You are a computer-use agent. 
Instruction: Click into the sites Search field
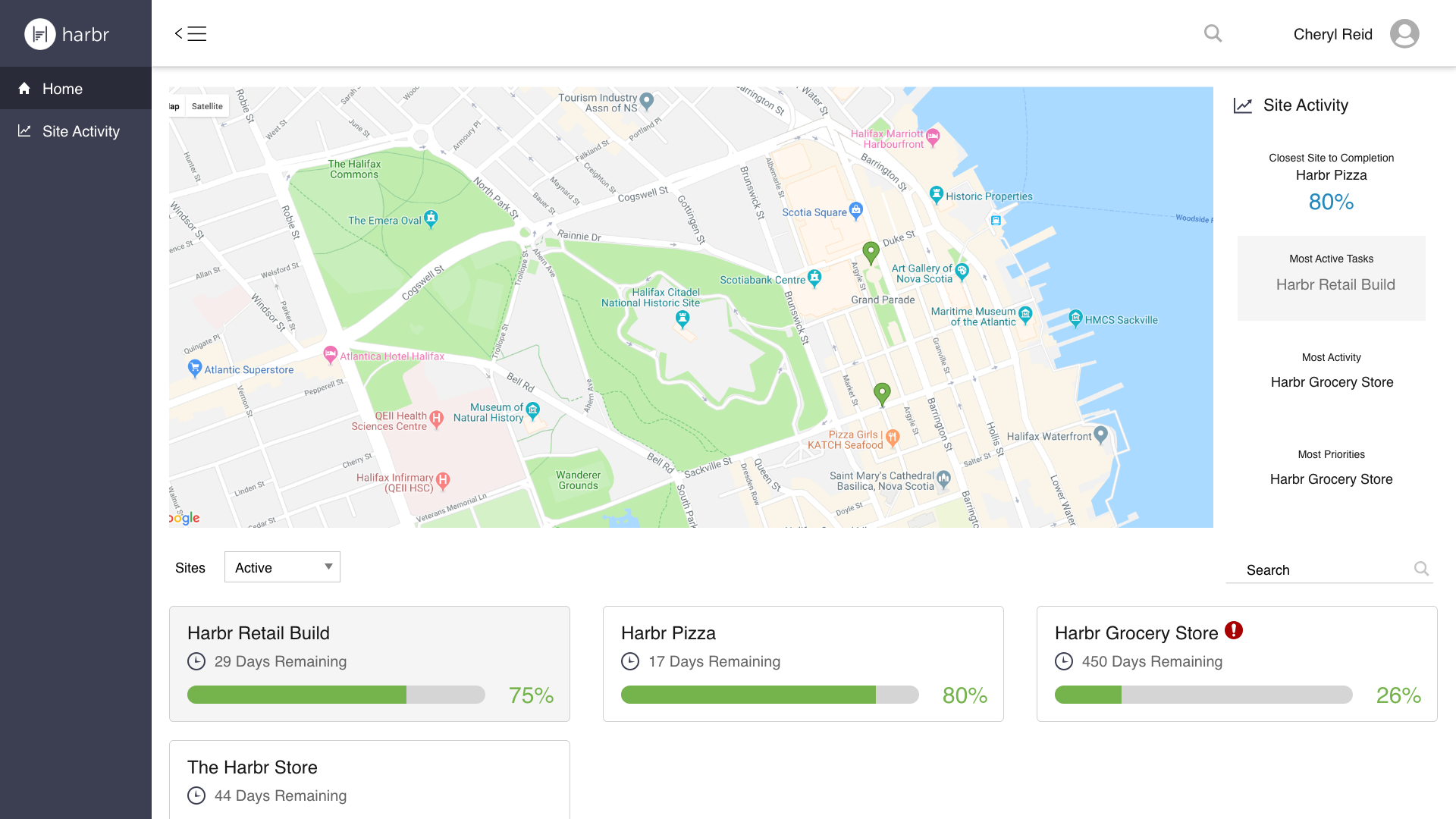tap(1329, 570)
